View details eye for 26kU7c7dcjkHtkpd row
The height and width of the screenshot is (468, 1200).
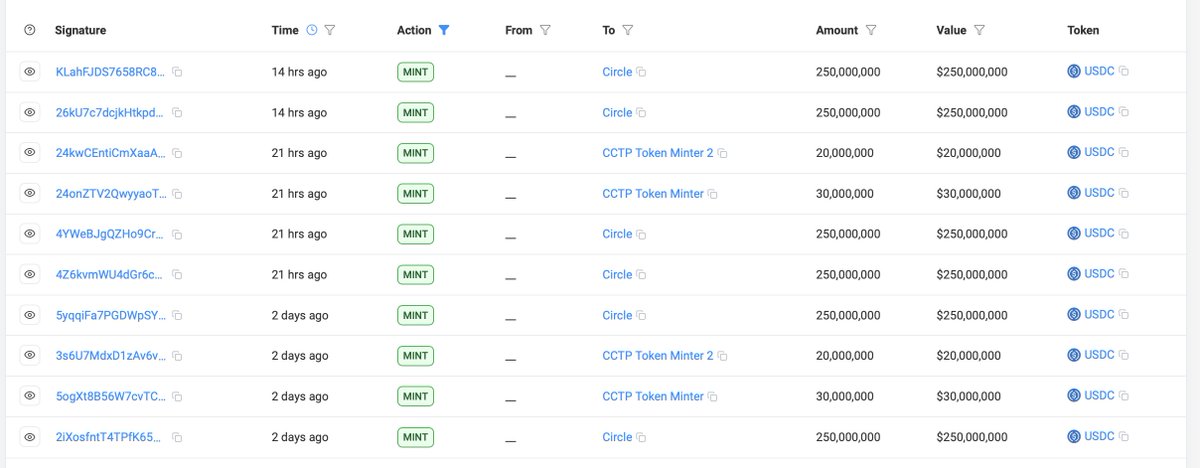point(30,112)
